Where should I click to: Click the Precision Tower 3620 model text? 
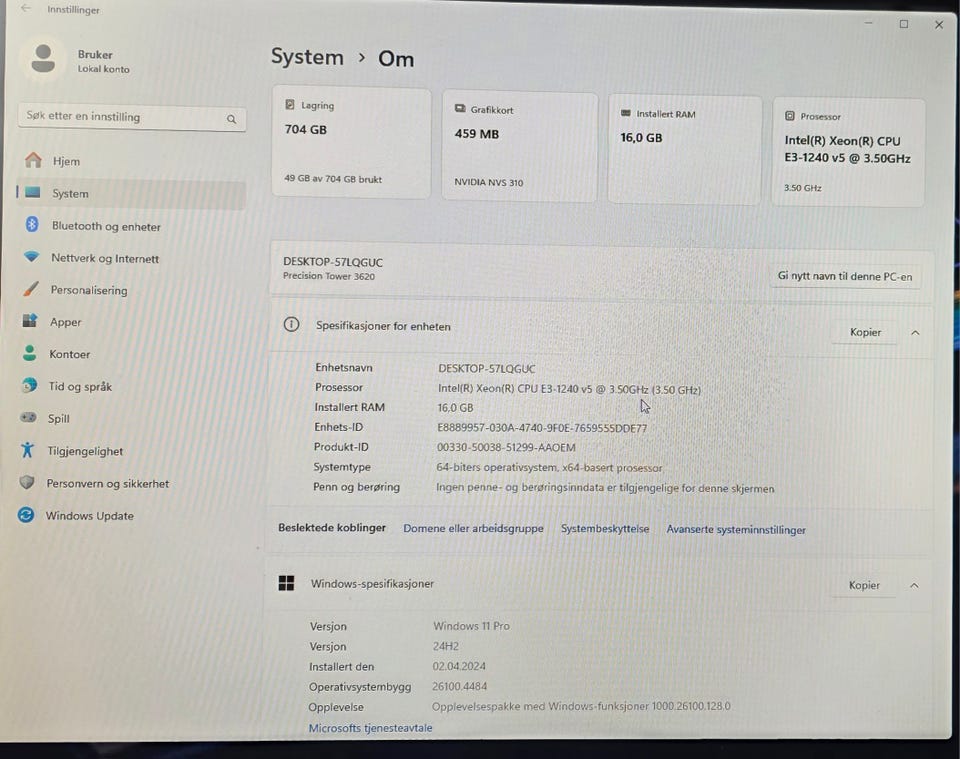click(329, 276)
